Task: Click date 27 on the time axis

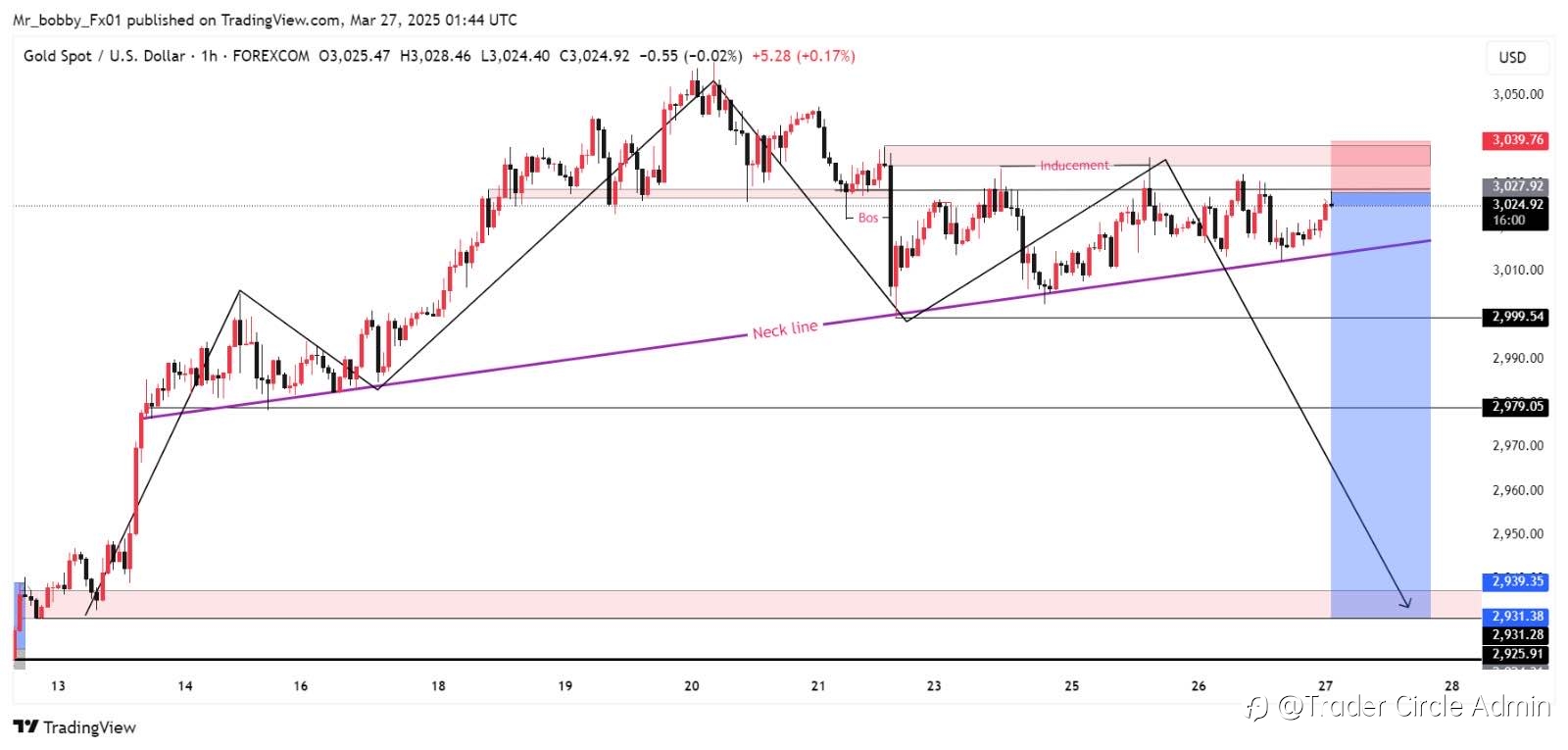Action: click(x=1325, y=686)
